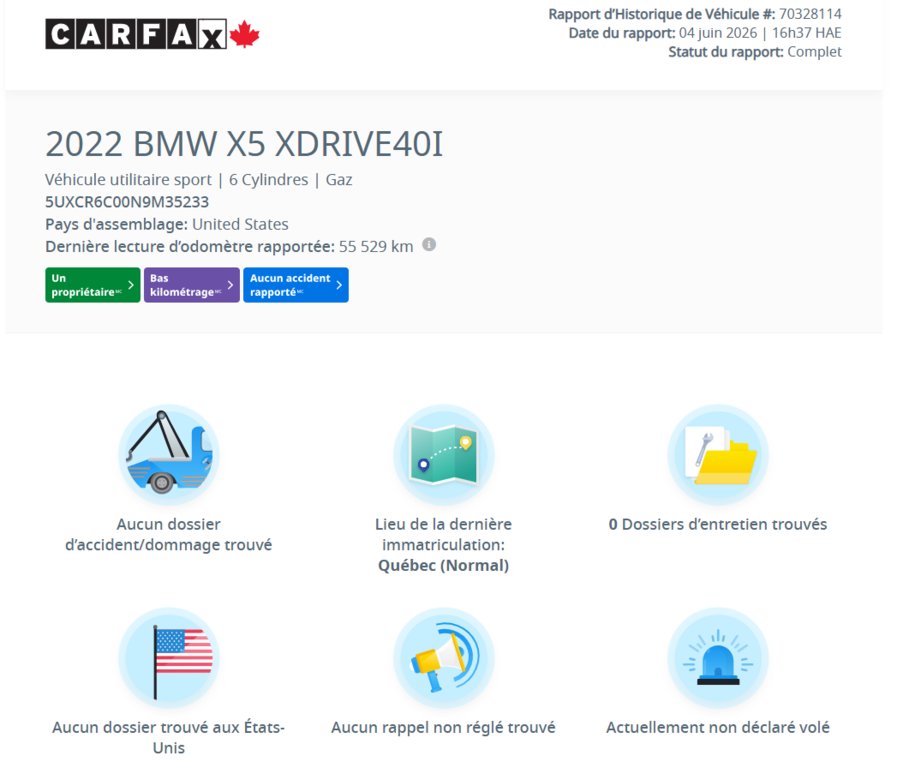The height and width of the screenshot is (768, 921).
Task: Open the Bas kilométrage badge
Action: click(191, 285)
